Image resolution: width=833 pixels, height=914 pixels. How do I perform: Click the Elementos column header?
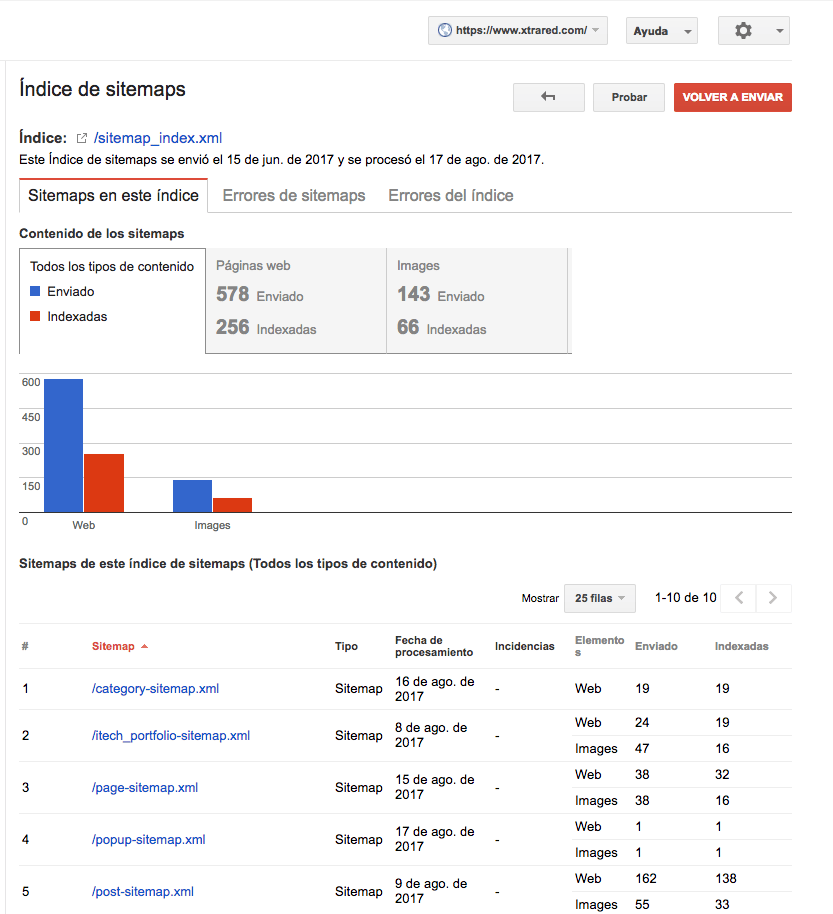click(x=600, y=646)
